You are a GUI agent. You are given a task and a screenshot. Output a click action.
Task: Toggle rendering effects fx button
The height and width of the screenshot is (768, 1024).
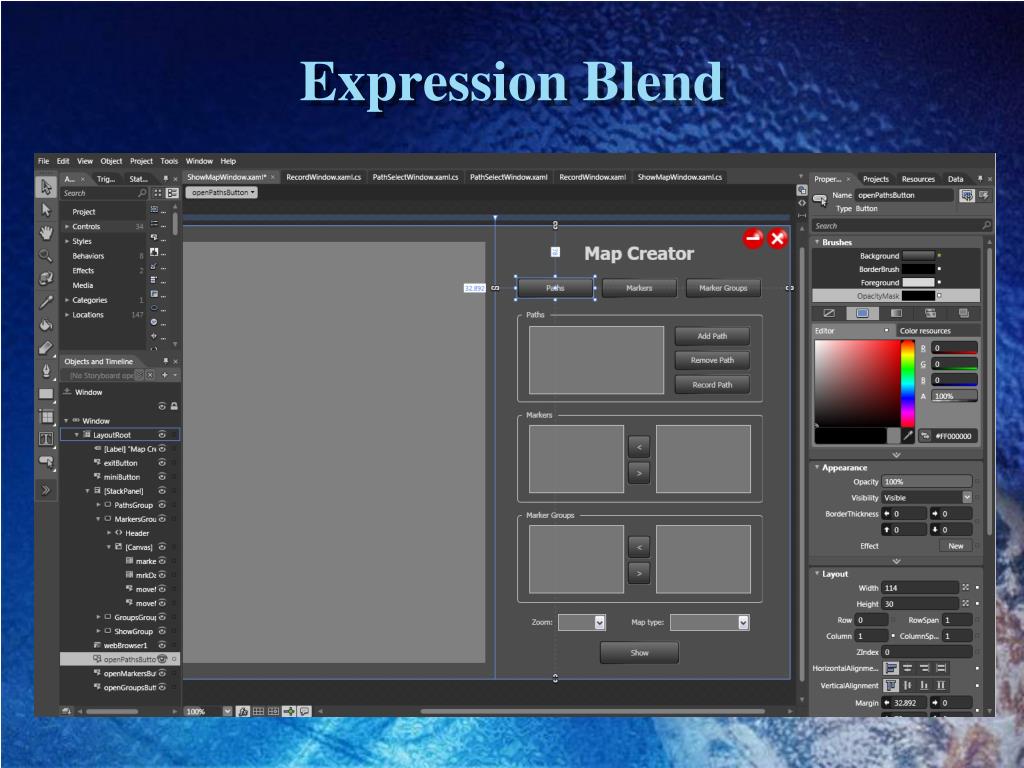(243, 711)
